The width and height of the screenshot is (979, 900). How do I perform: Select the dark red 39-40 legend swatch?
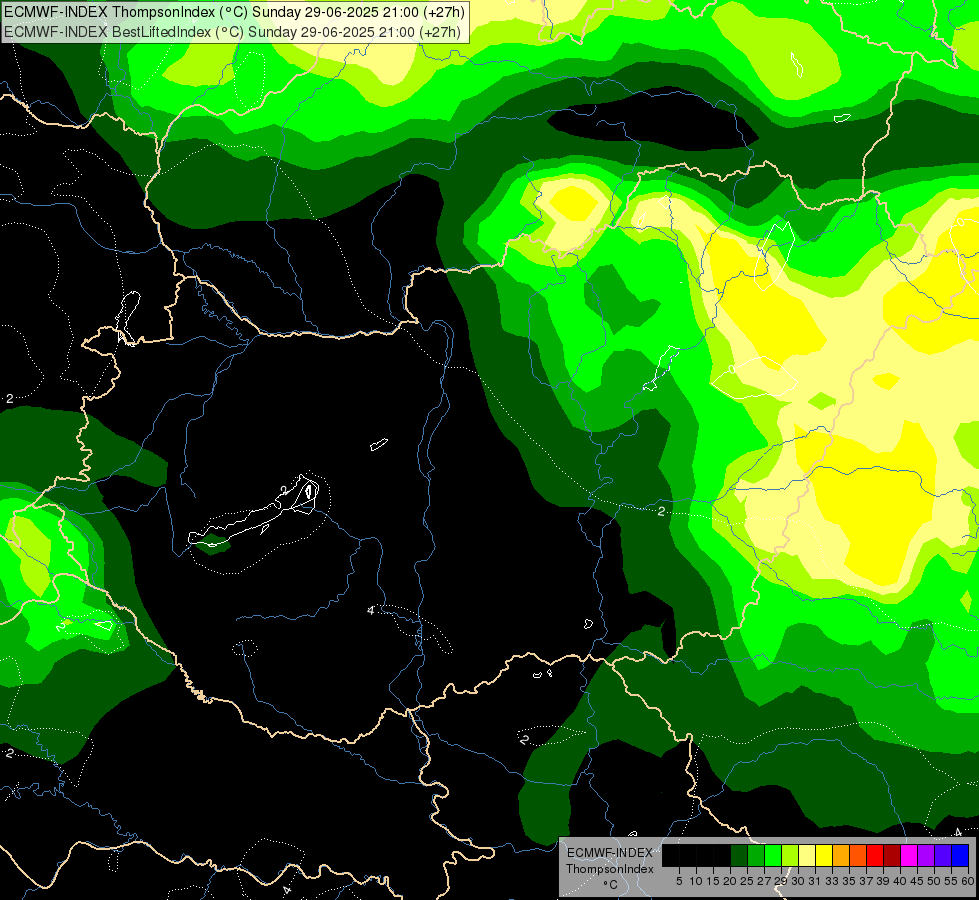tap(892, 855)
